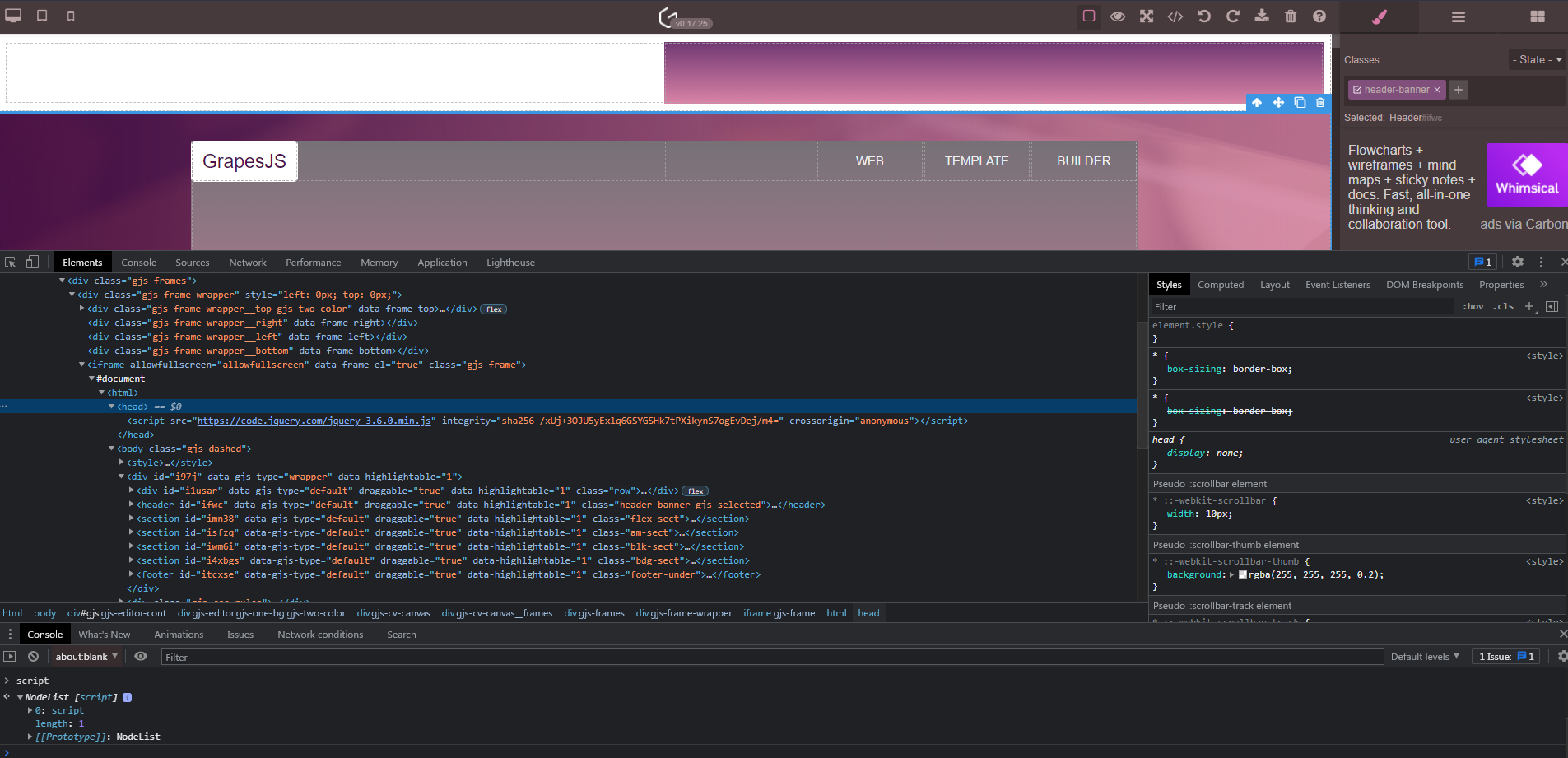The image size is (1568, 758).
Task: Select parent arrow on component toolbar
Action: click(x=1257, y=103)
